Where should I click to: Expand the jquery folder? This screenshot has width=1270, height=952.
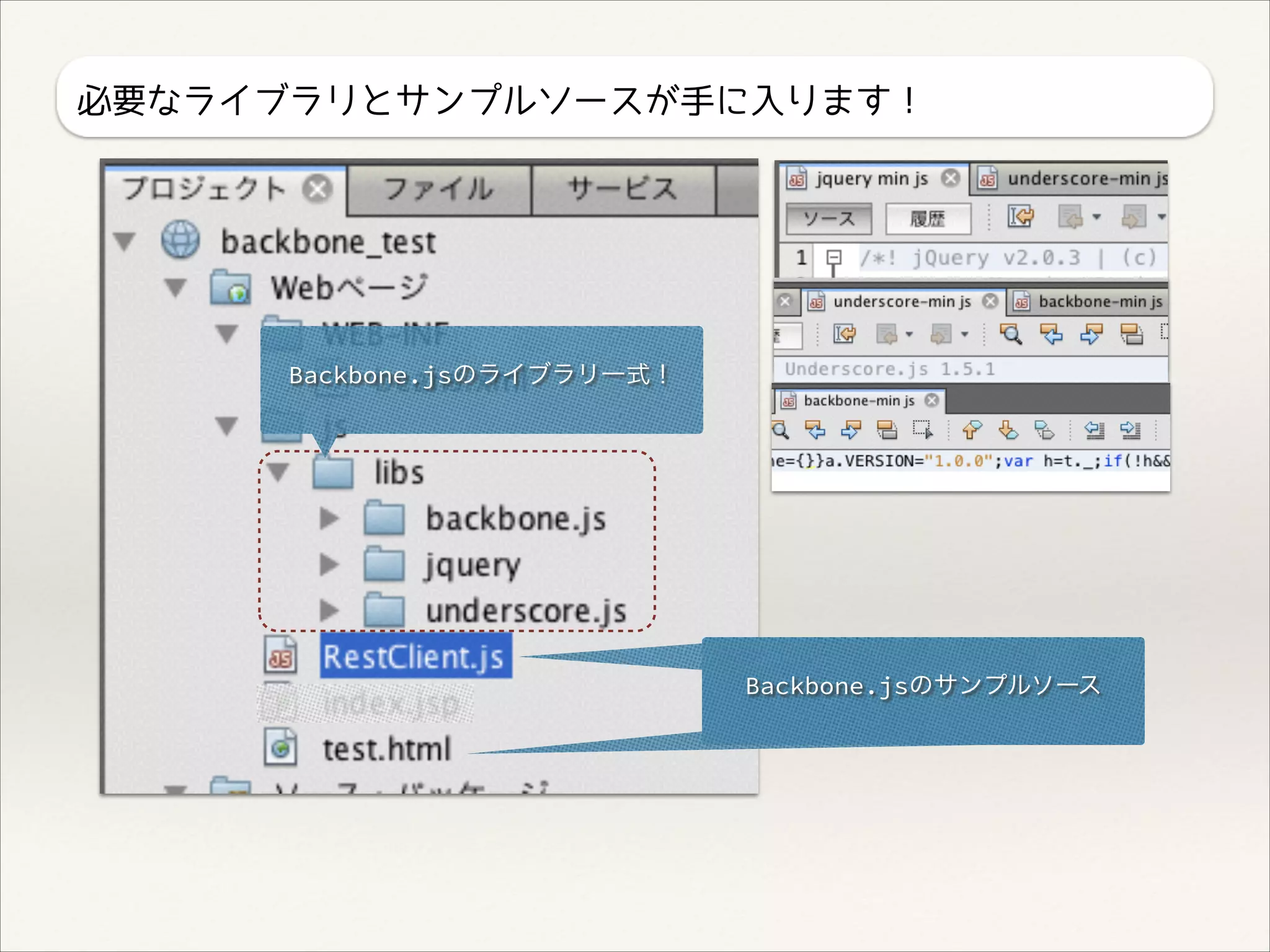click(329, 565)
